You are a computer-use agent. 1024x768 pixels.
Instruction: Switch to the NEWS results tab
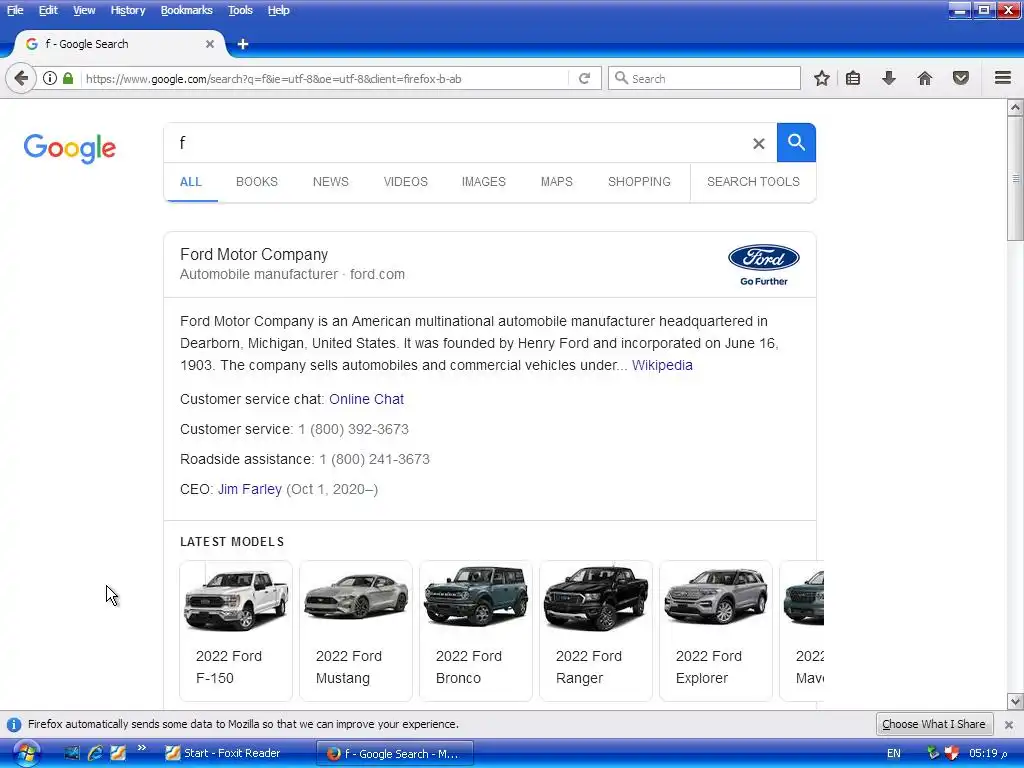[x=330, y=182]
